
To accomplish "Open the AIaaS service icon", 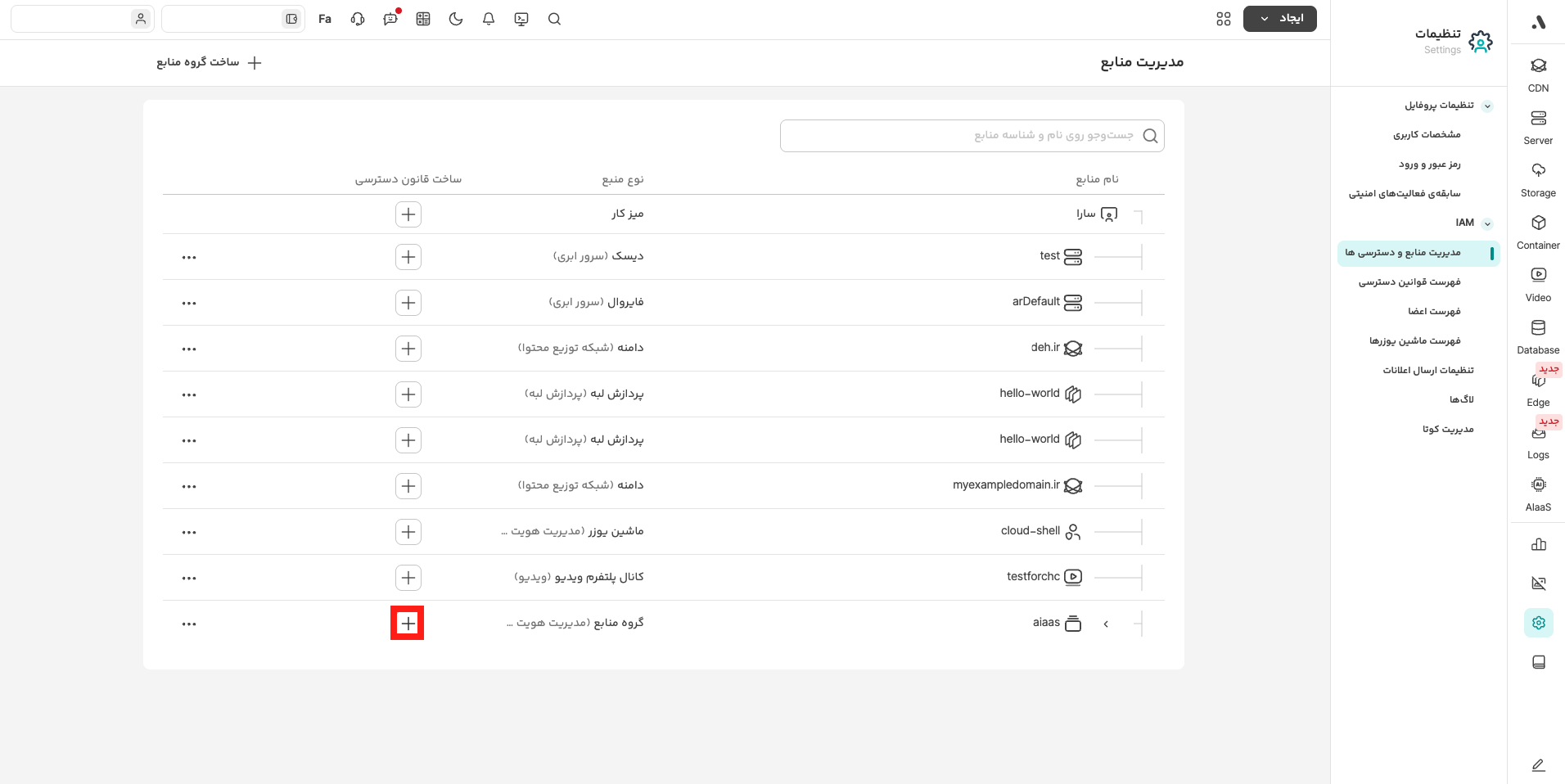I will 1538,493.
